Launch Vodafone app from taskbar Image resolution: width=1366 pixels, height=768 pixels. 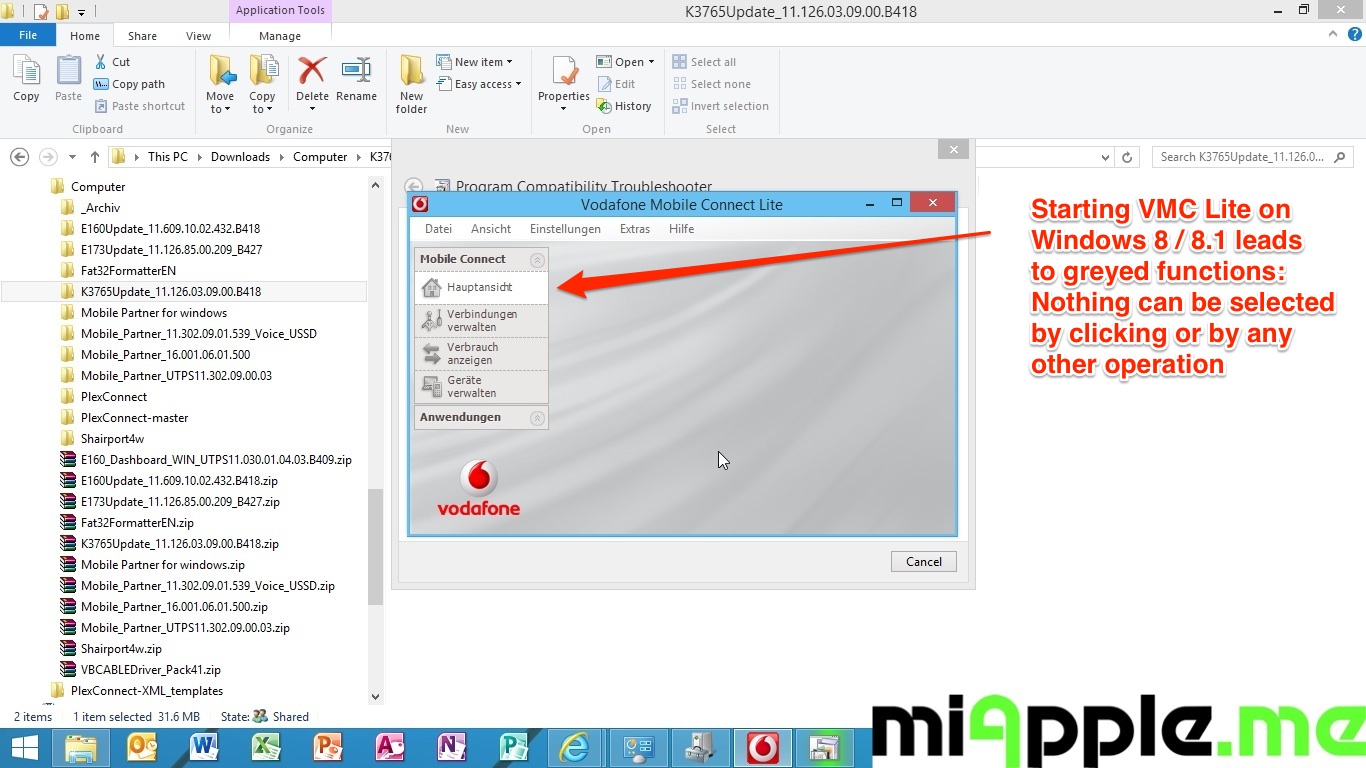pyautogui.click(x=763, y=748)
